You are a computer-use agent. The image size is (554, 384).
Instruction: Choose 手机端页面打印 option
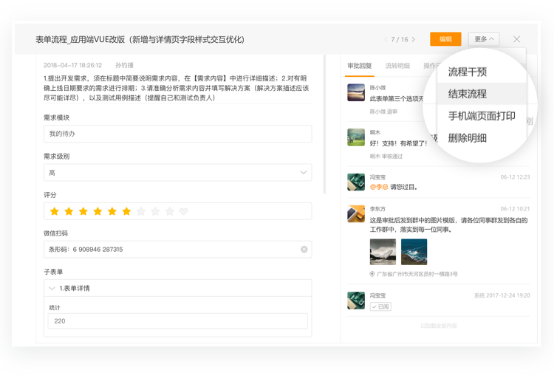(x=482, y=116)
